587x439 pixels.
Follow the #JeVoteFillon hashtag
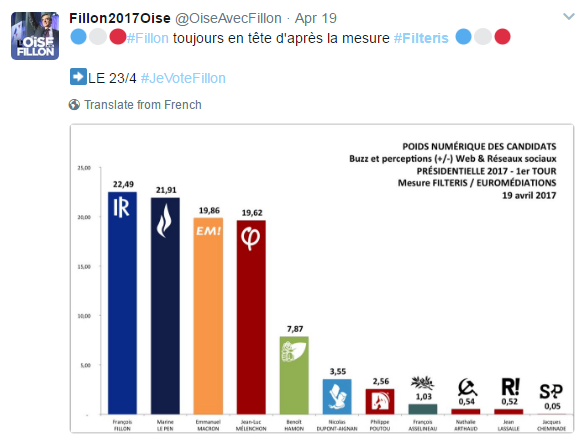coord(183,78)
